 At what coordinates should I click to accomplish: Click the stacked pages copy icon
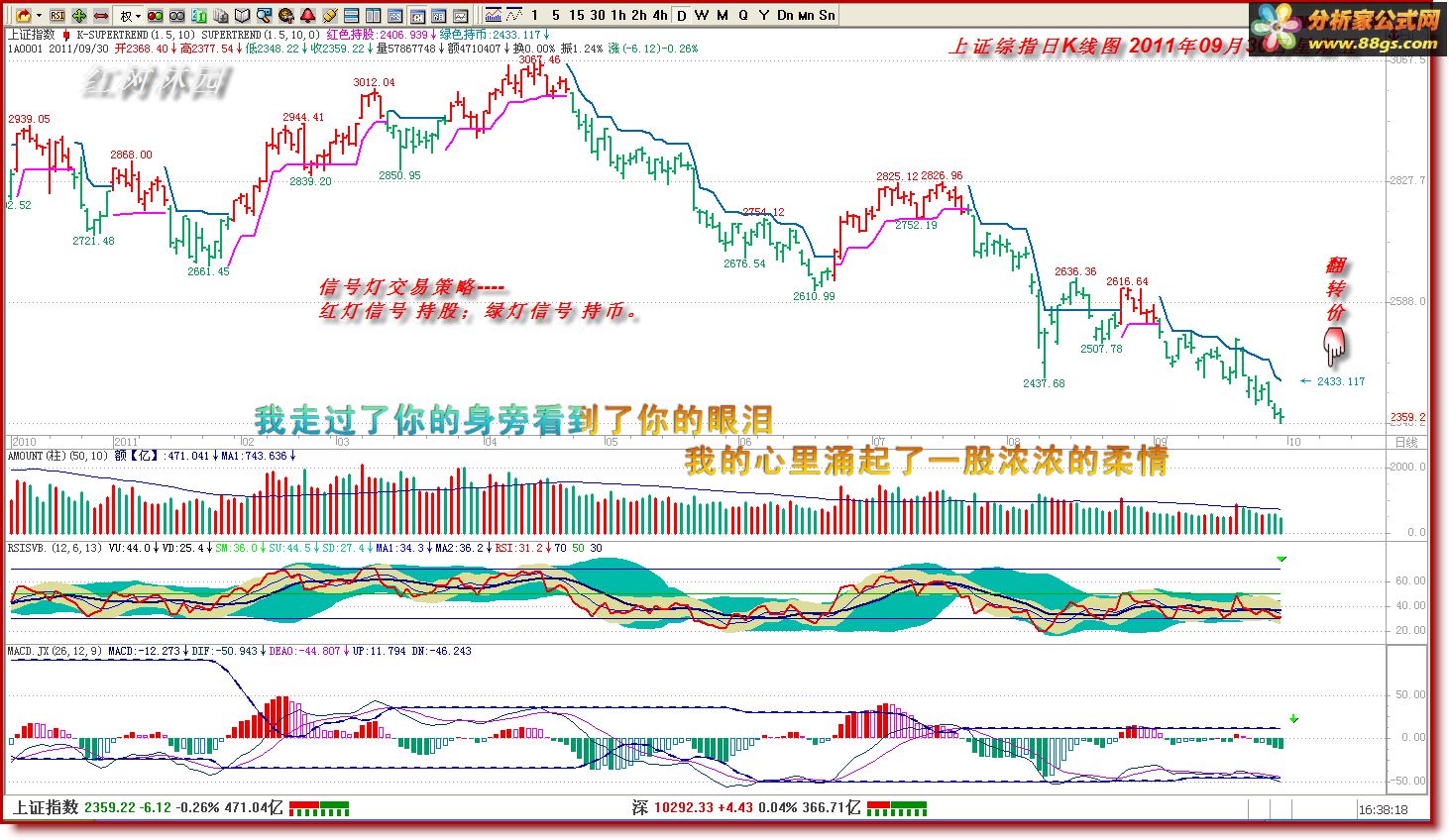pyautogui.click(x=220, y=15)
